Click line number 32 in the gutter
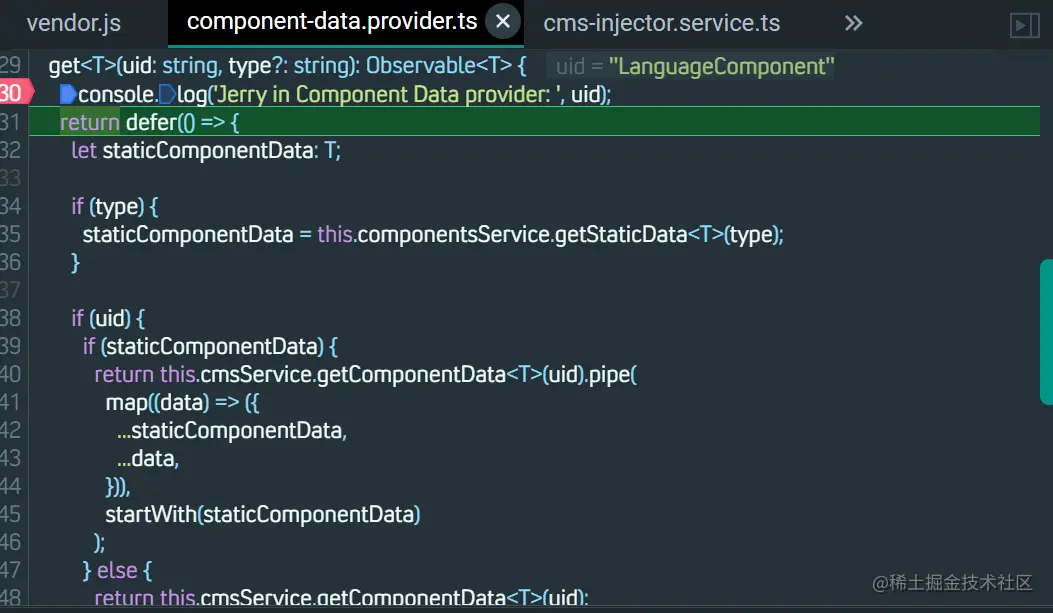Viewport: 1053px width, 613px height. coord(11,150)
